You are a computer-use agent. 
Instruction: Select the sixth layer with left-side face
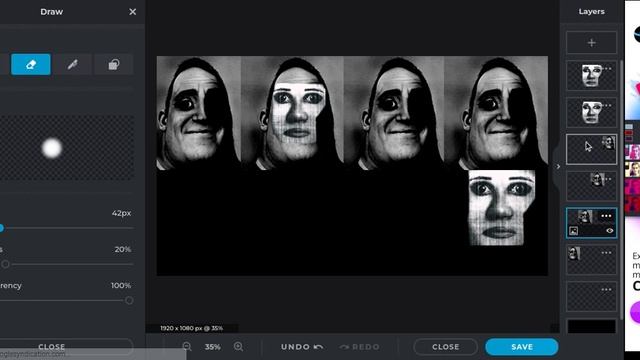coord(591,260)
